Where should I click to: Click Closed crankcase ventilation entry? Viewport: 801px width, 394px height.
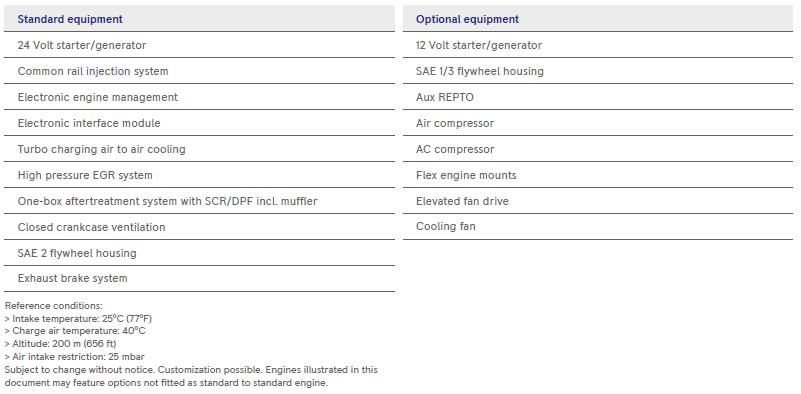[x=199, y=227]
